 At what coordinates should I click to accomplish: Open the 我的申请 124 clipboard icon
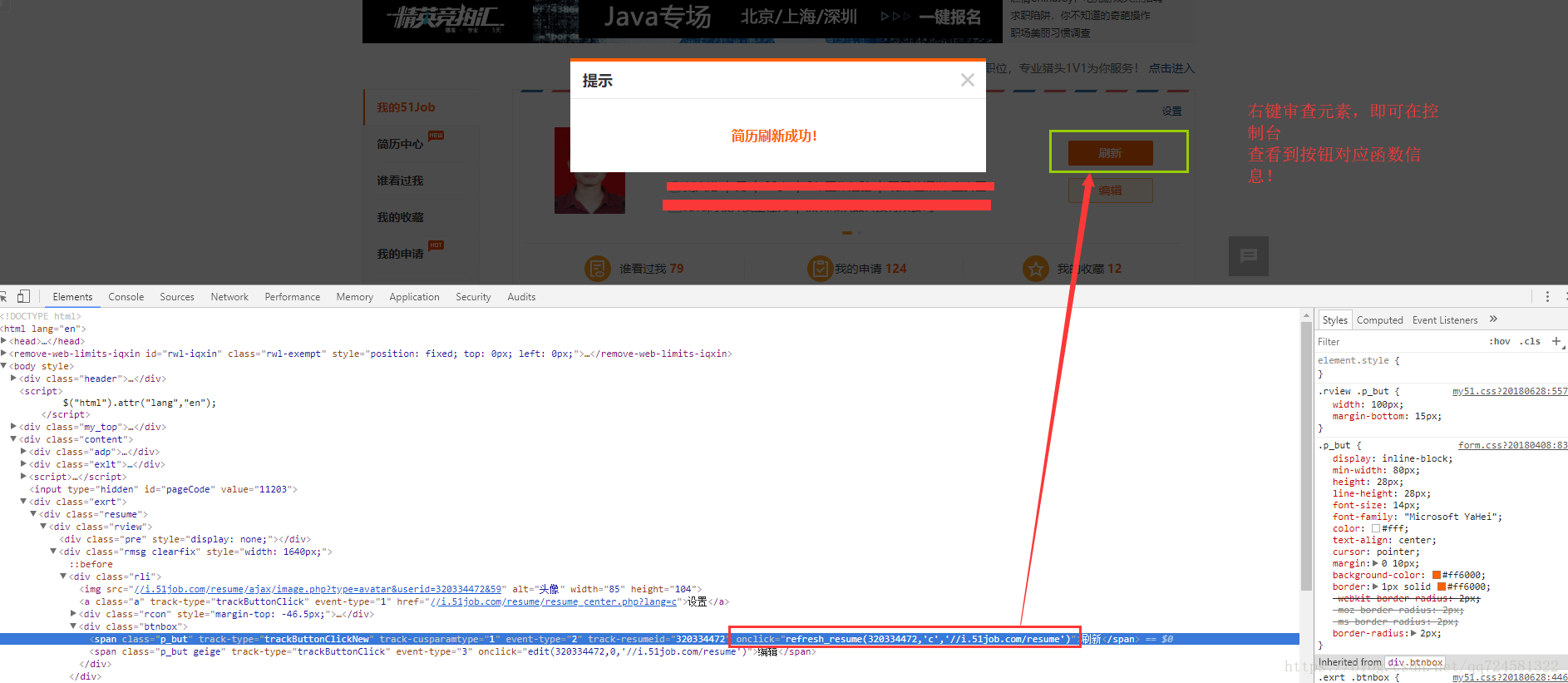[820, 269]
